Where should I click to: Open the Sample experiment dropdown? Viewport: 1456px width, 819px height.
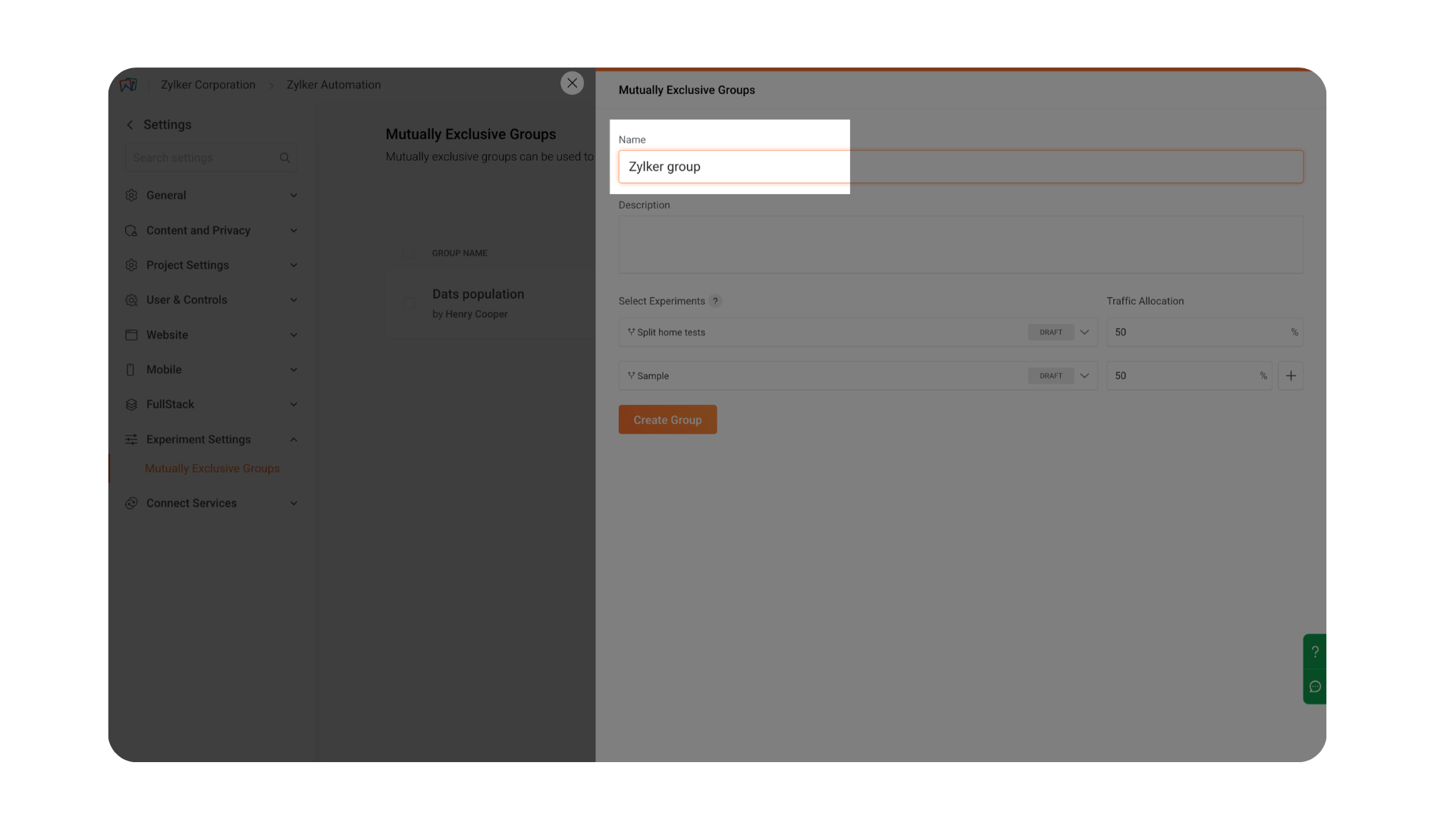coord(1084,376)
